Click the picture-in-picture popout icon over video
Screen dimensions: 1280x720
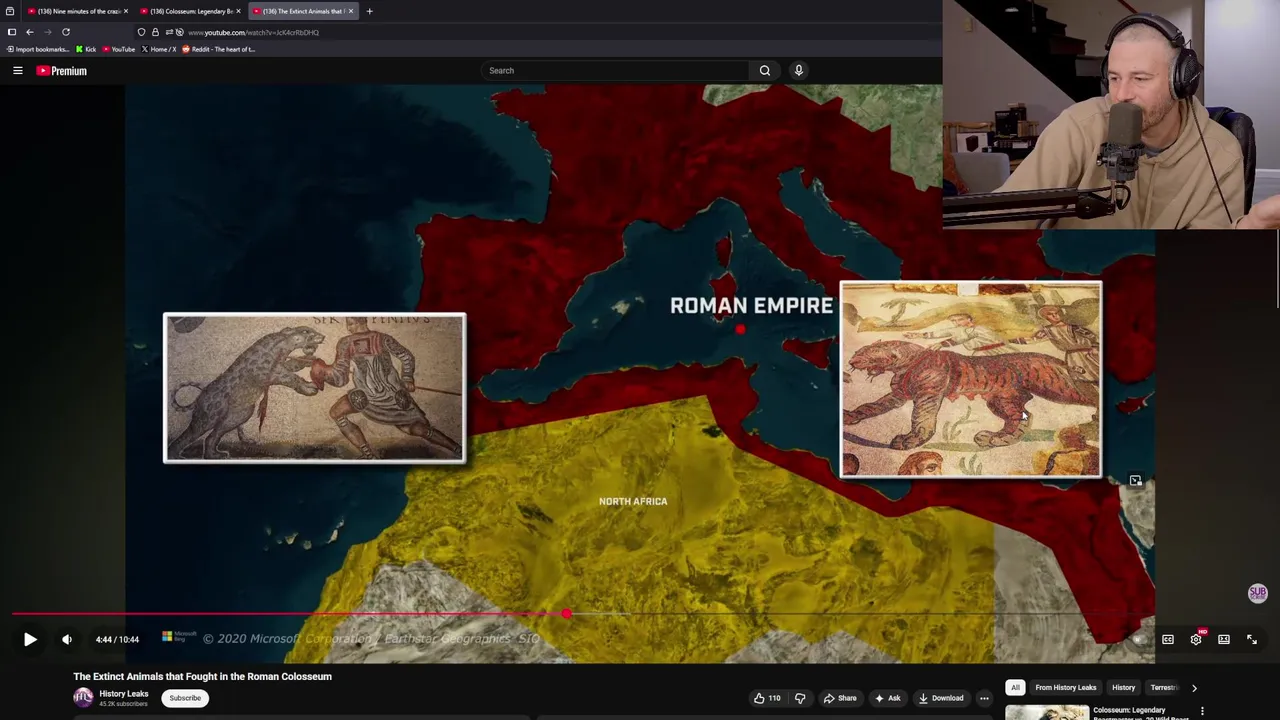[1136, 481]
